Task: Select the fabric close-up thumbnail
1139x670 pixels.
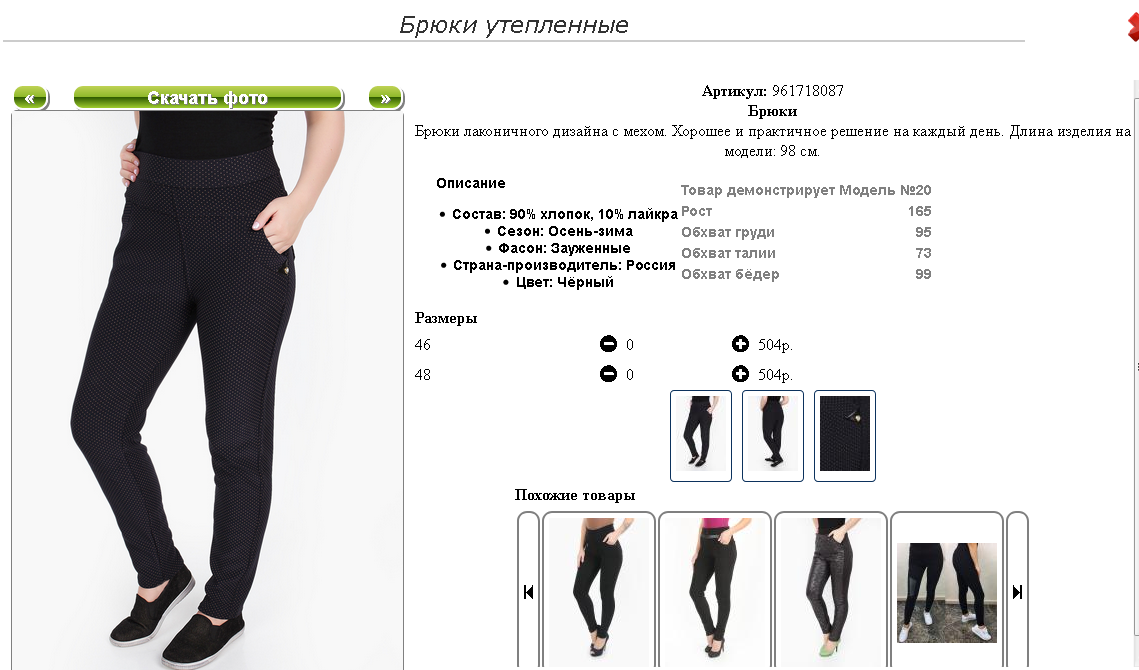Action: (844, 435)
